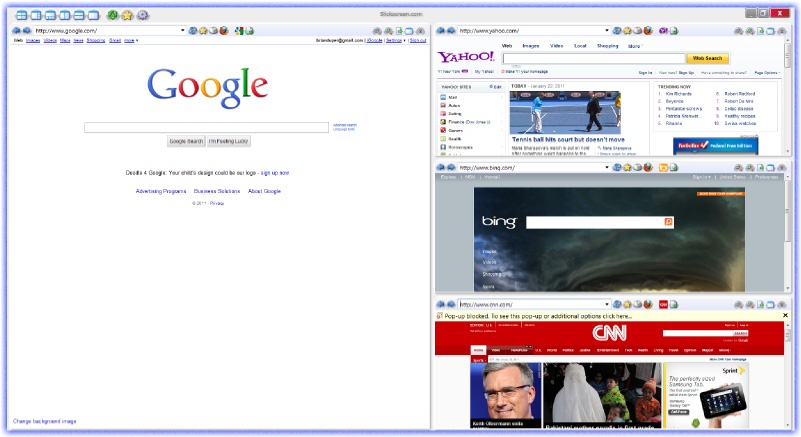Viewport: 801px width, 437px height.
Task: Click Internet Explorer icon in Google pane
Action: 193,31
